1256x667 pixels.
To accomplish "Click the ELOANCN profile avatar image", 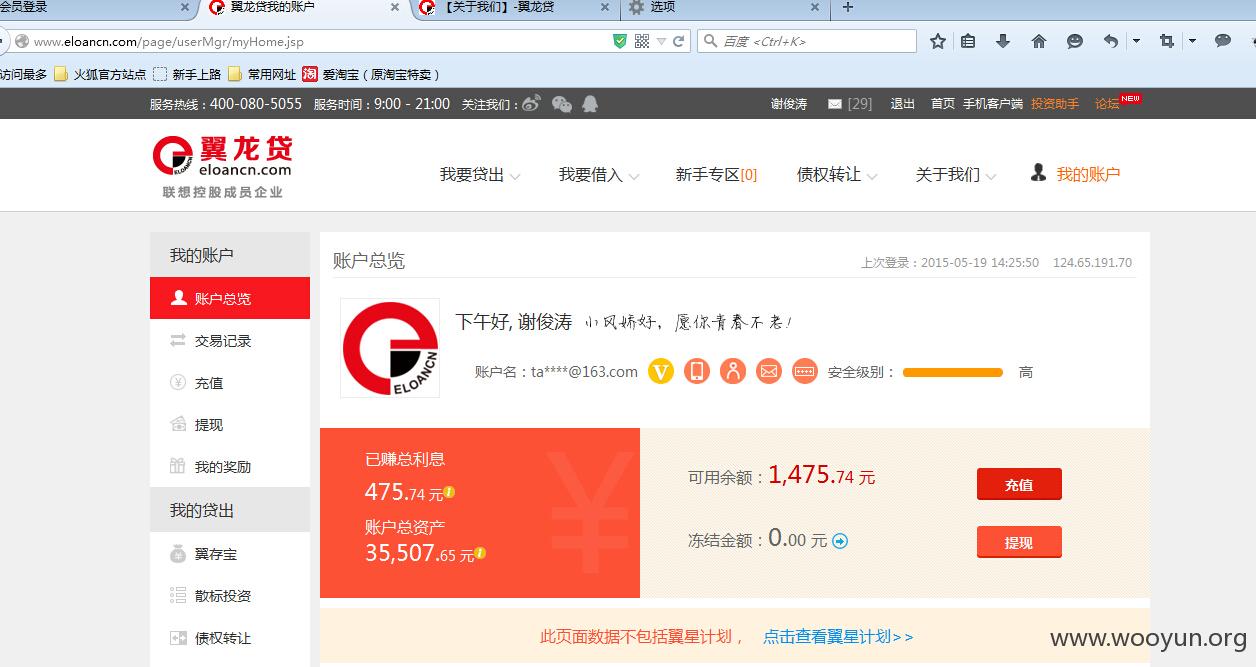I will point(390,348).
